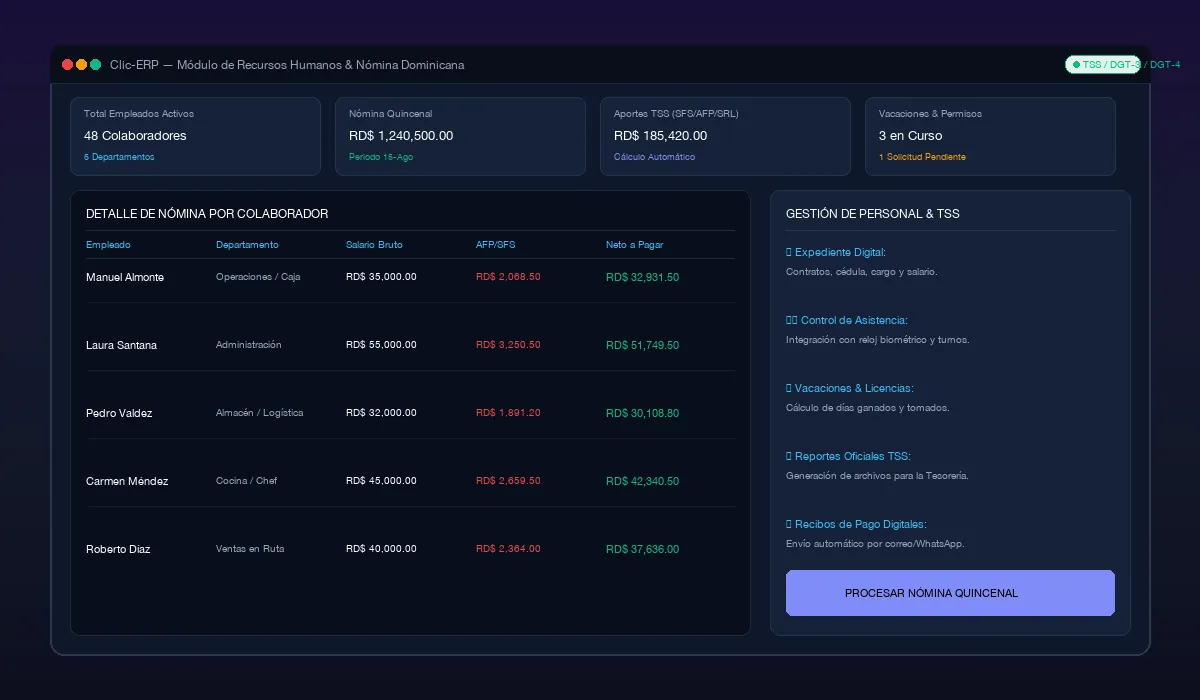Select employee Laura Santana

click(x=121, y=345)
